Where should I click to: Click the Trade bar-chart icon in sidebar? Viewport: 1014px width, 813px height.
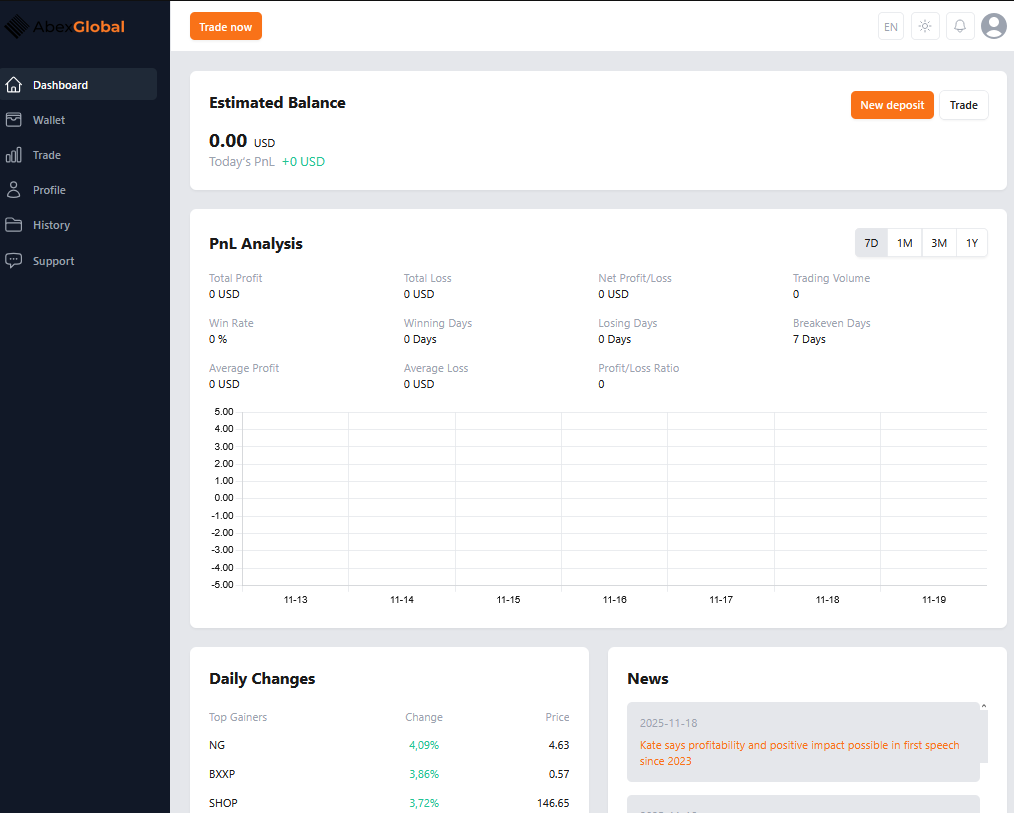click(x=14, y=155)
